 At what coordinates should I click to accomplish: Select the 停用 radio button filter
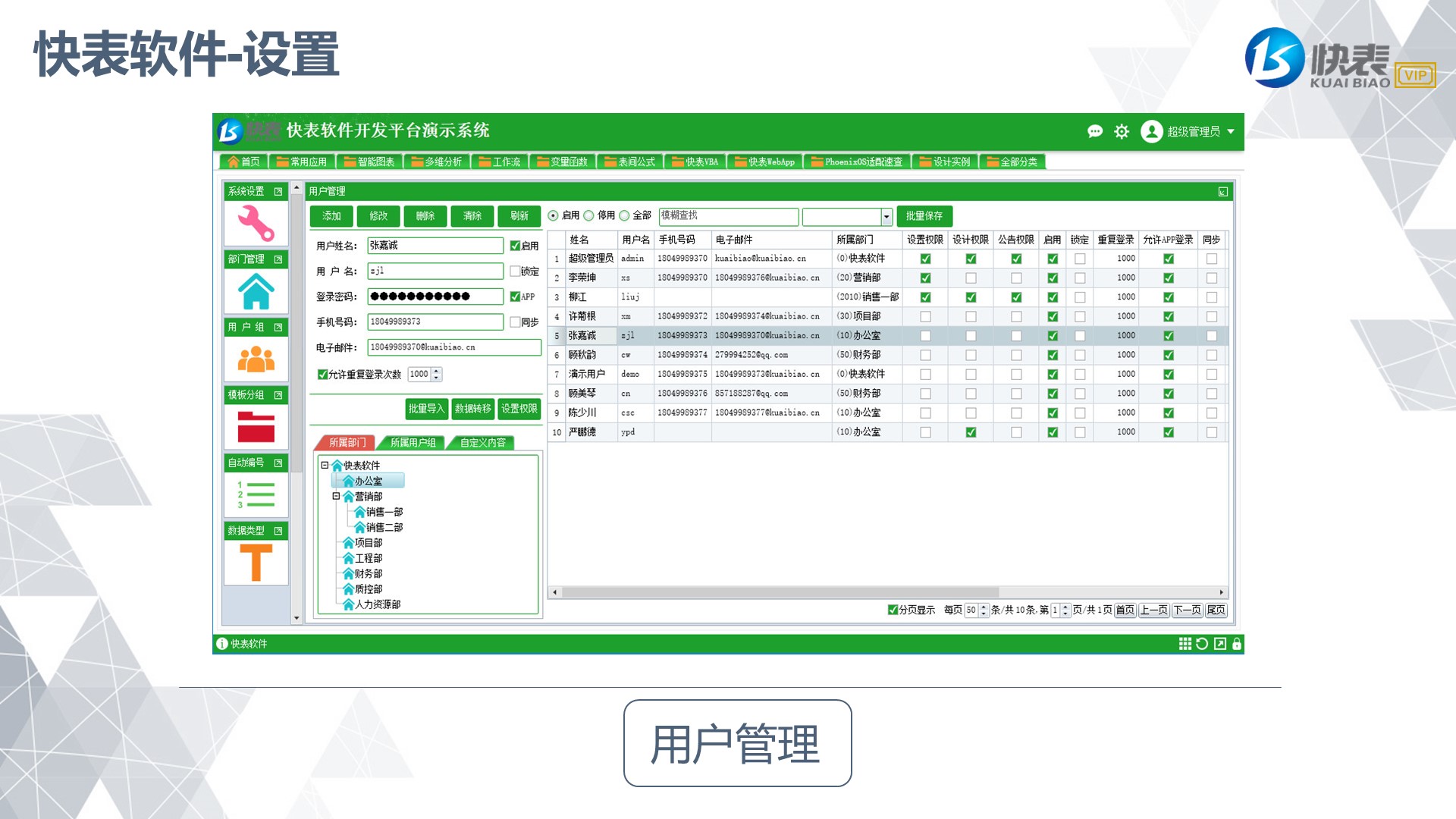(588, 216)
